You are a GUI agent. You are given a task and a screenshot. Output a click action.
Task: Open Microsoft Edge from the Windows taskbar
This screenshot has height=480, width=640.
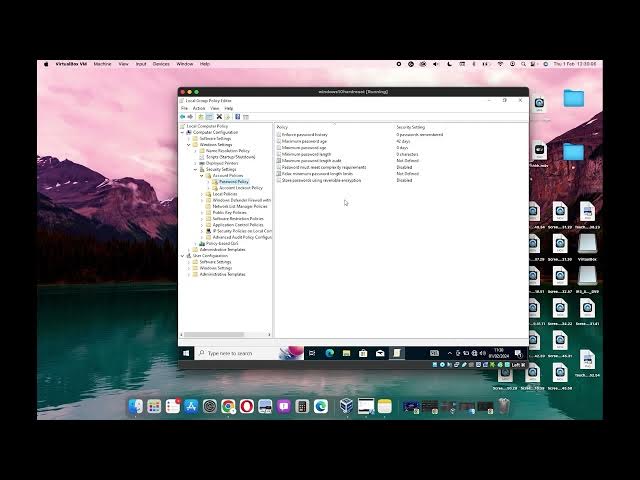(329, 353)
